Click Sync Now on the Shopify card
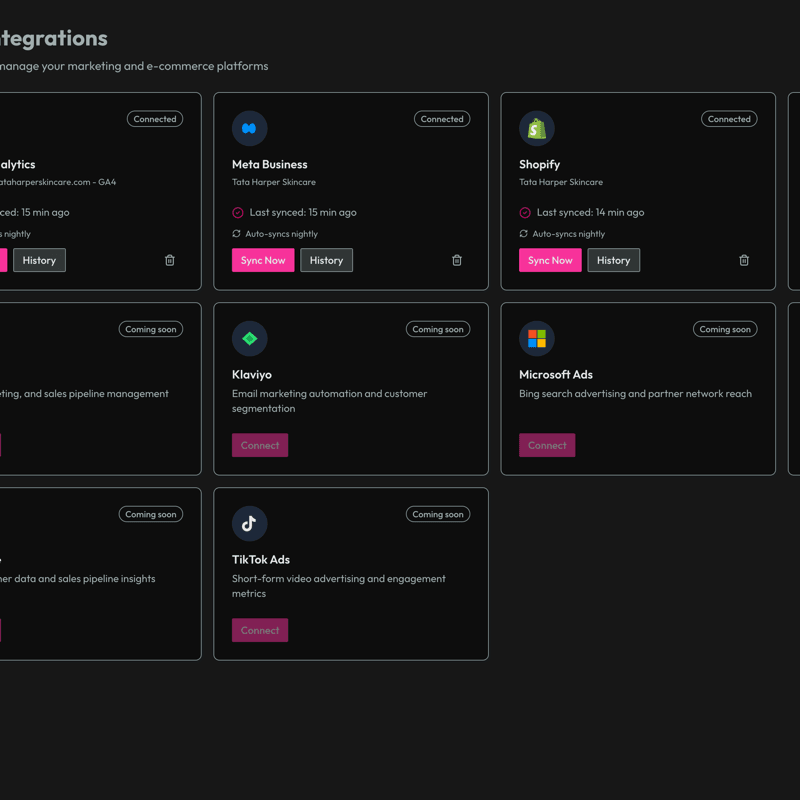800x800 pixels. coord(550,260)
